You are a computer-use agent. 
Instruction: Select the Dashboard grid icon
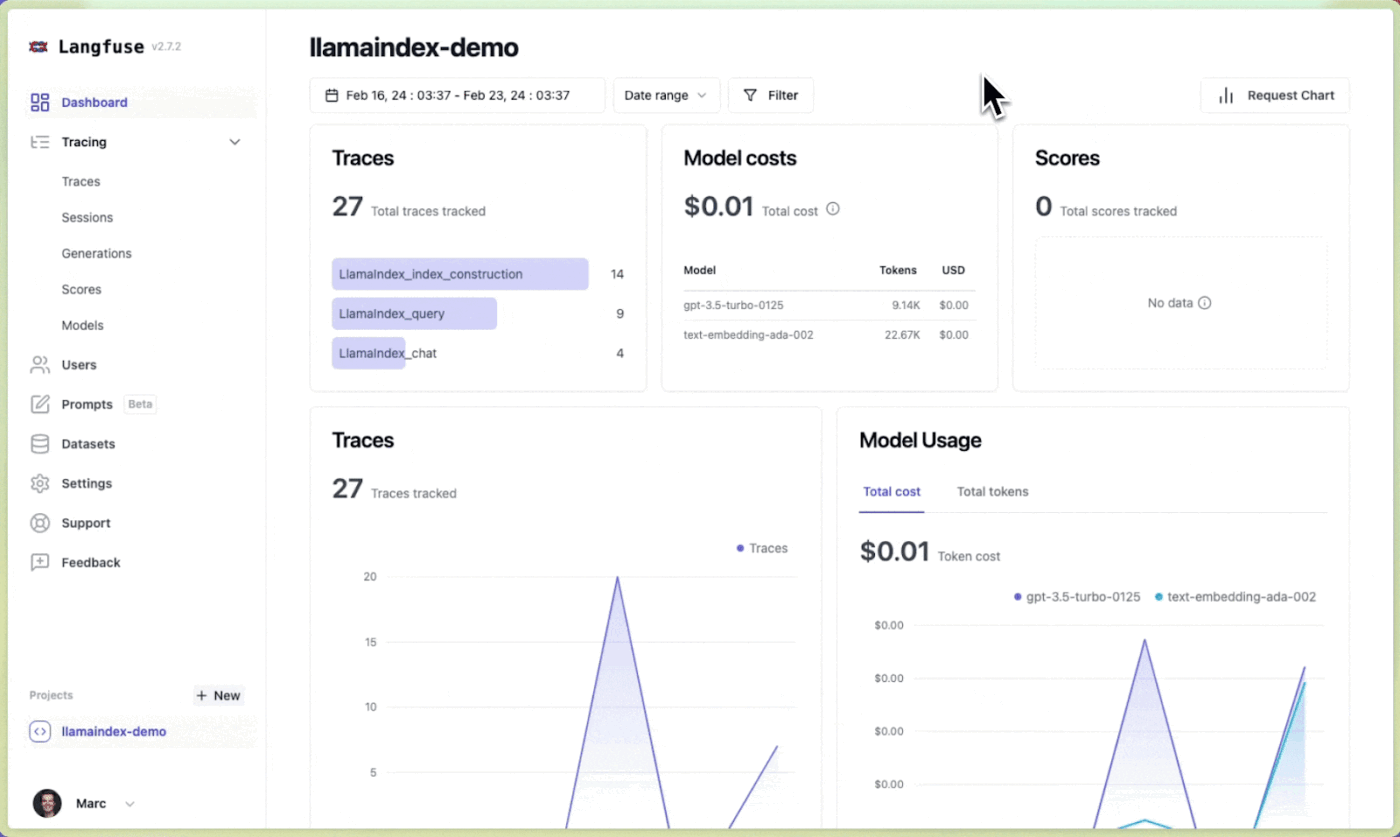coord(39,101)
